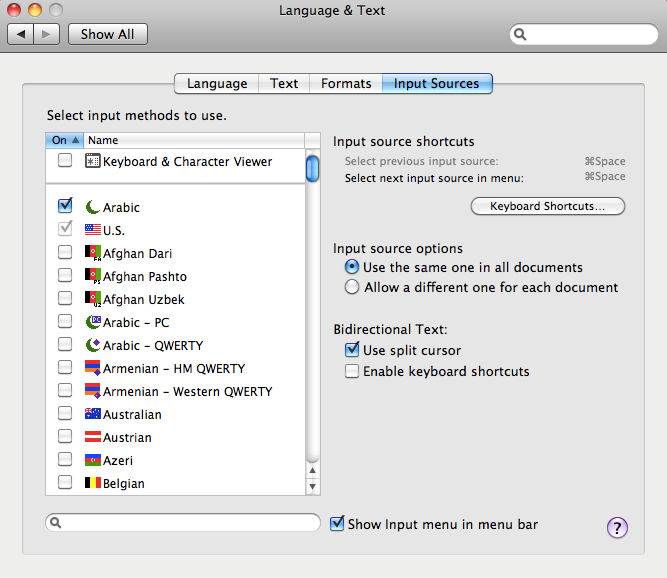Uncheck the Arabic input source
The height and width of the screenshot is (578, 667).
click(65, 205)
